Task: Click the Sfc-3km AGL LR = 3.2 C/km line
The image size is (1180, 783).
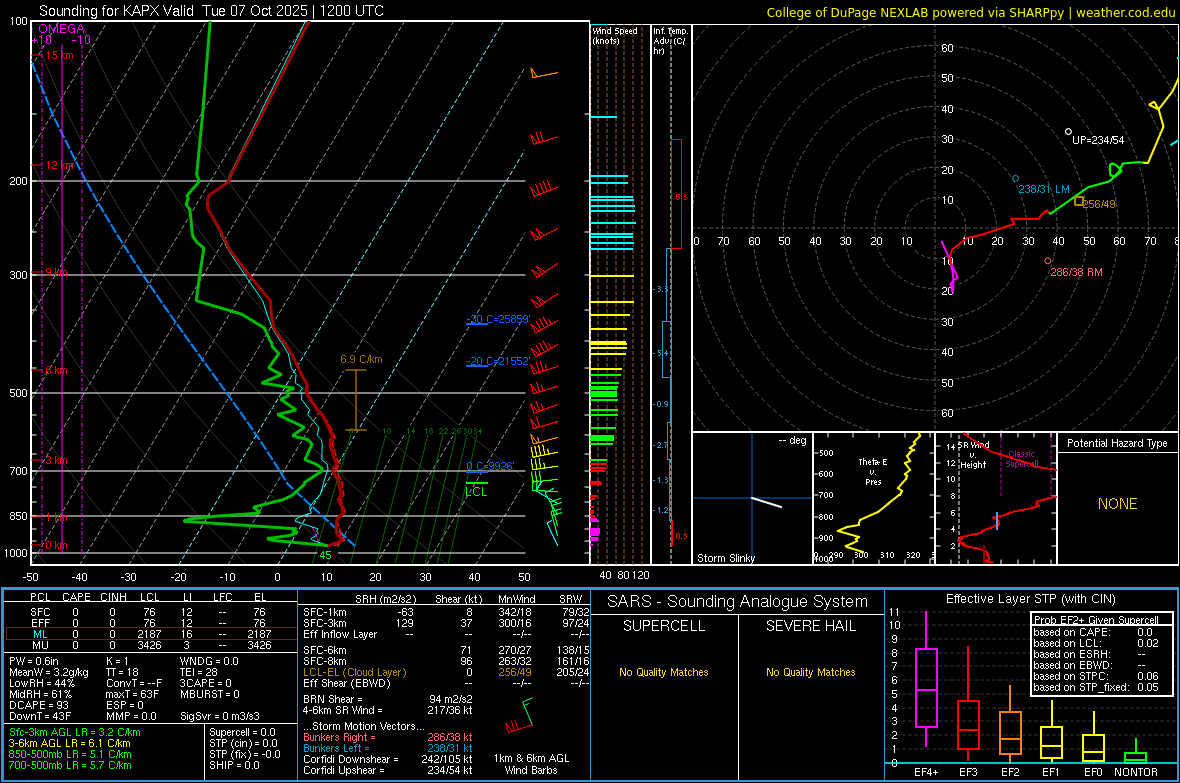Action: [x=75, y=732]
